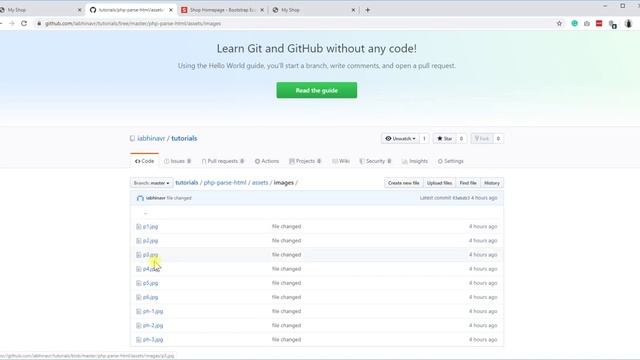The image size is (640, 360).
Task: Click iabhinavr avatar in commit bar
Action: coord(140,198)
